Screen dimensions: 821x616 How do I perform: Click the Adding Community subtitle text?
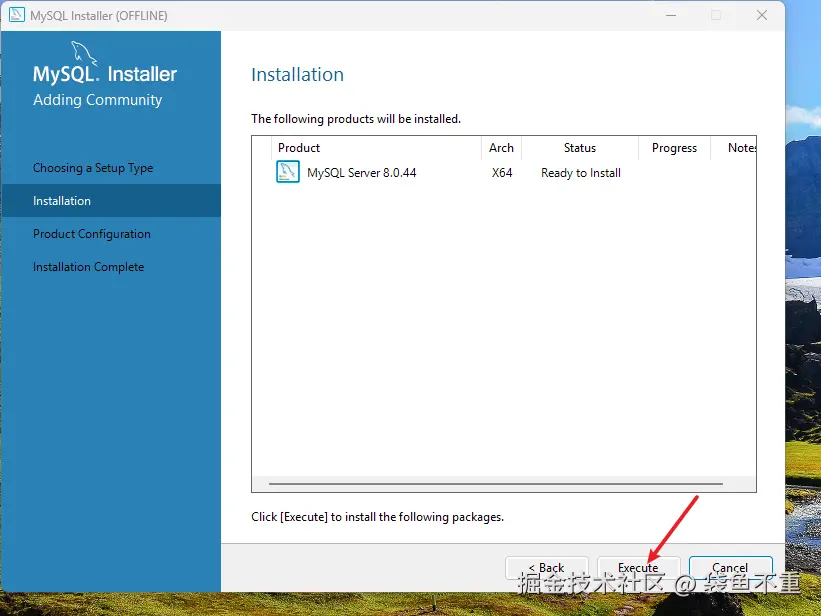coord(97,100)
